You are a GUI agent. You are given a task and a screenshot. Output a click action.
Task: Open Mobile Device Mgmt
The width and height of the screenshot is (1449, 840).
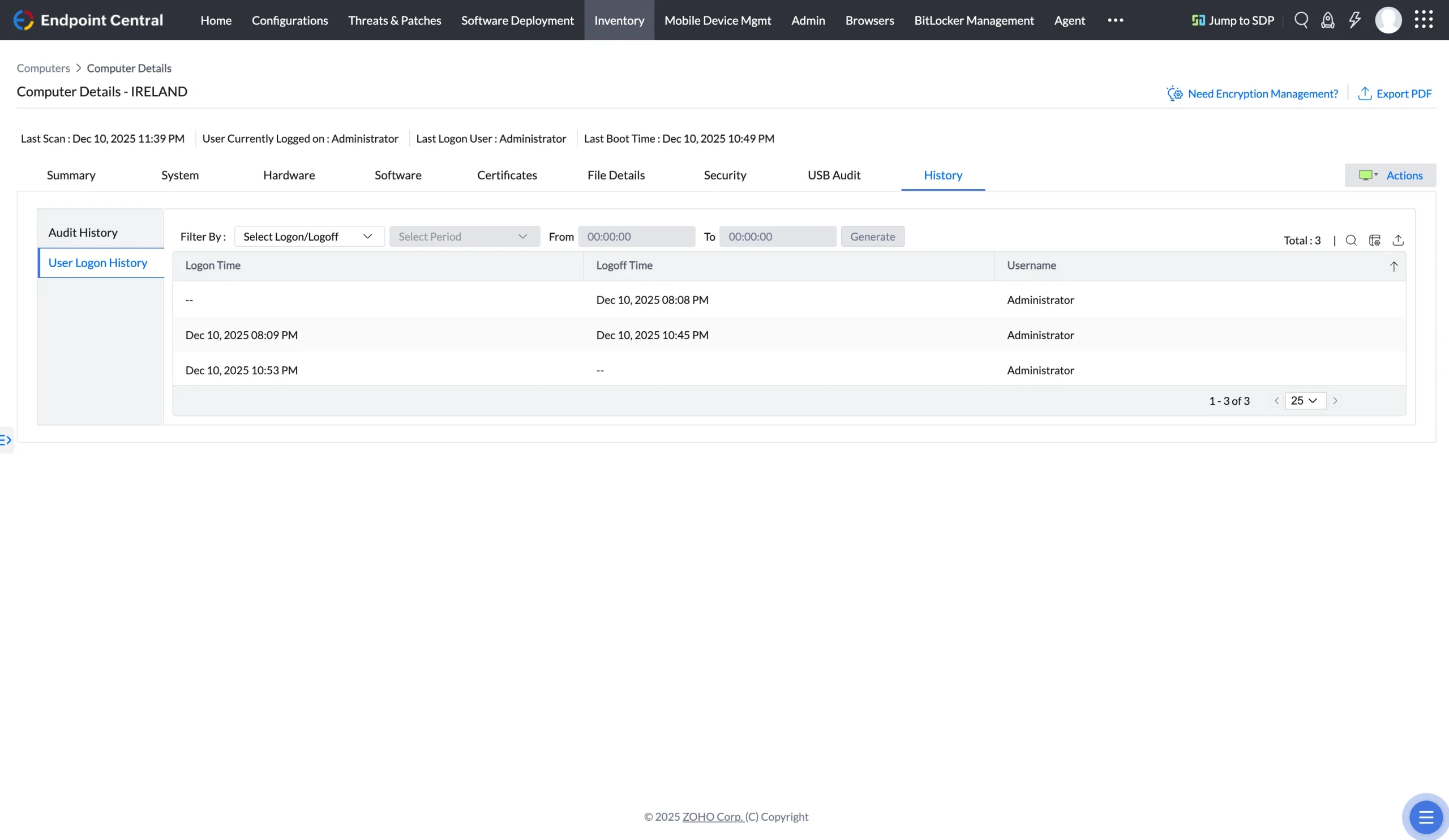coord(718,20)
